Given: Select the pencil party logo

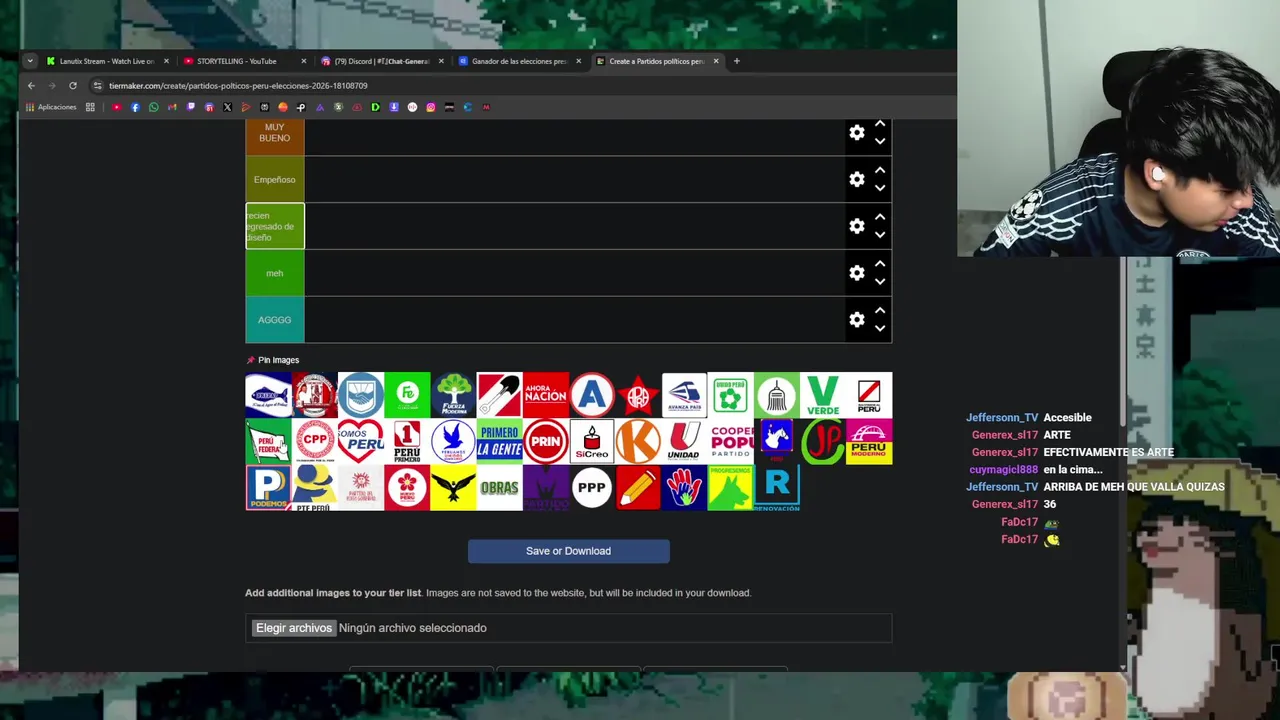Looking at the screenshot, I should (638, 488).
